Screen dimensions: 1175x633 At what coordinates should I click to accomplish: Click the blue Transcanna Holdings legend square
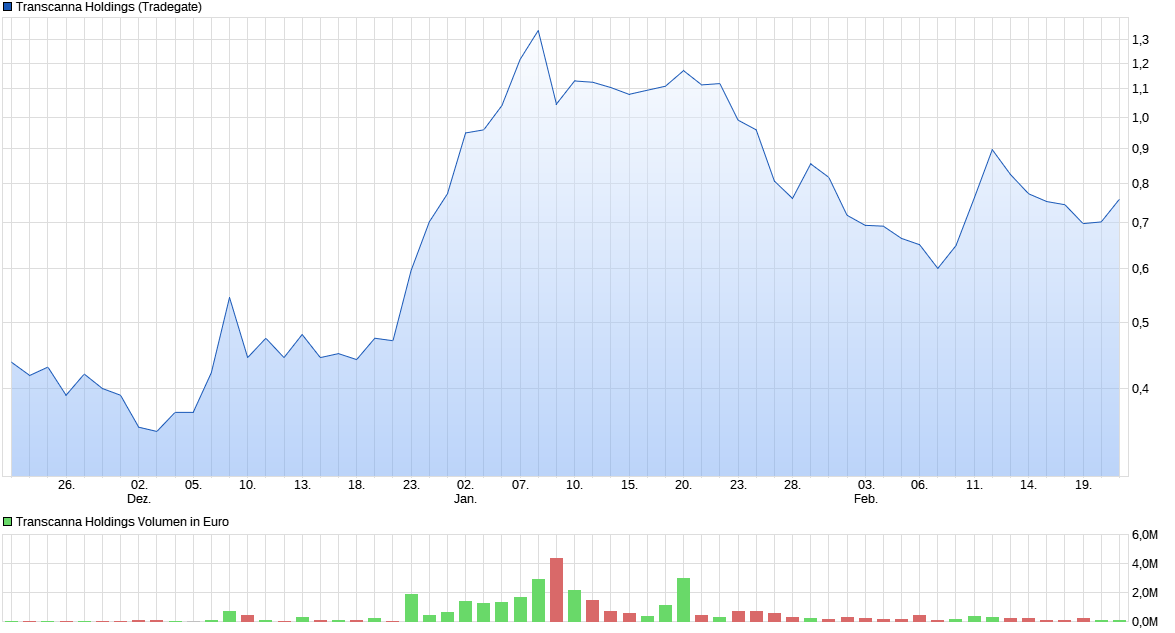[7, 7]
